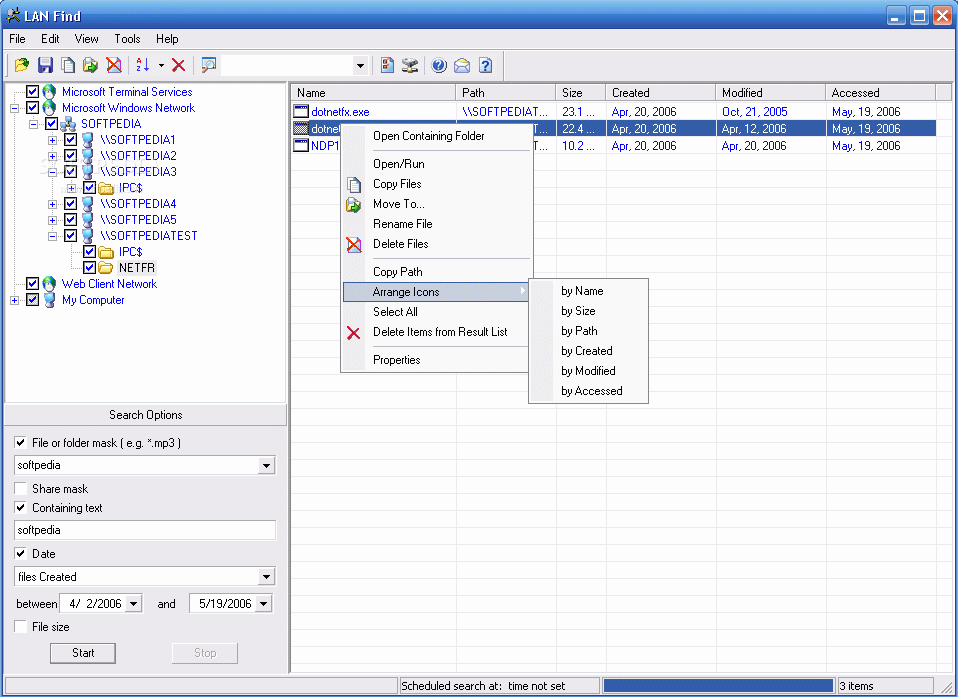The width and height of the screenshot is (958, 697).
Task: Click the Start search button
Action: 83,653
